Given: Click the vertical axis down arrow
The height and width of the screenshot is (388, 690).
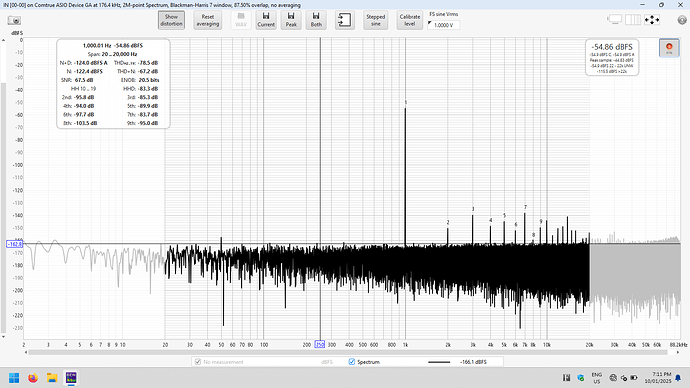Looking at the screenshot, I should (x=3, y=337).
